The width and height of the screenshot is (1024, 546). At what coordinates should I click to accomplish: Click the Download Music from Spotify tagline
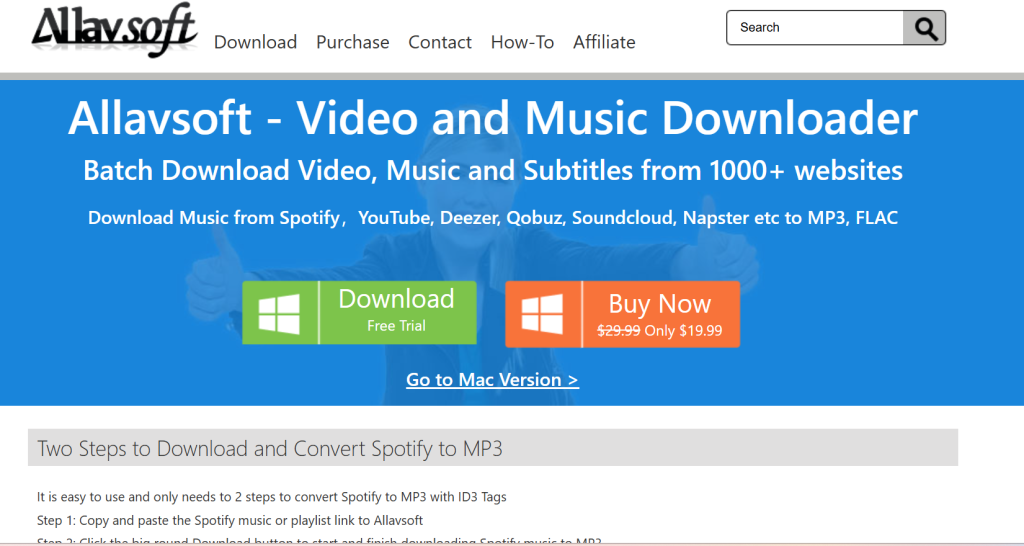(x=492, y=217)
